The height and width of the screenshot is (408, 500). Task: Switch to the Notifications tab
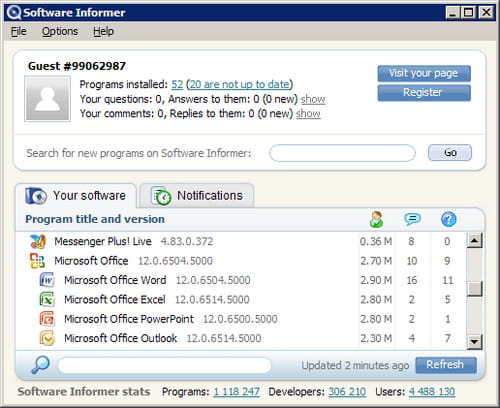pyautogui.click(x=197, y=196)
